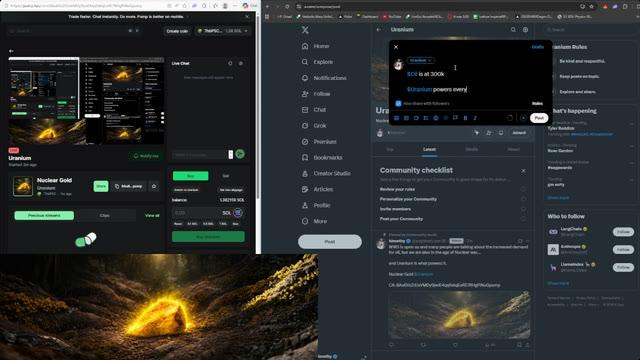Click the green Buy Uranium button
Screen dimensions: 640x360
point(208,237)
